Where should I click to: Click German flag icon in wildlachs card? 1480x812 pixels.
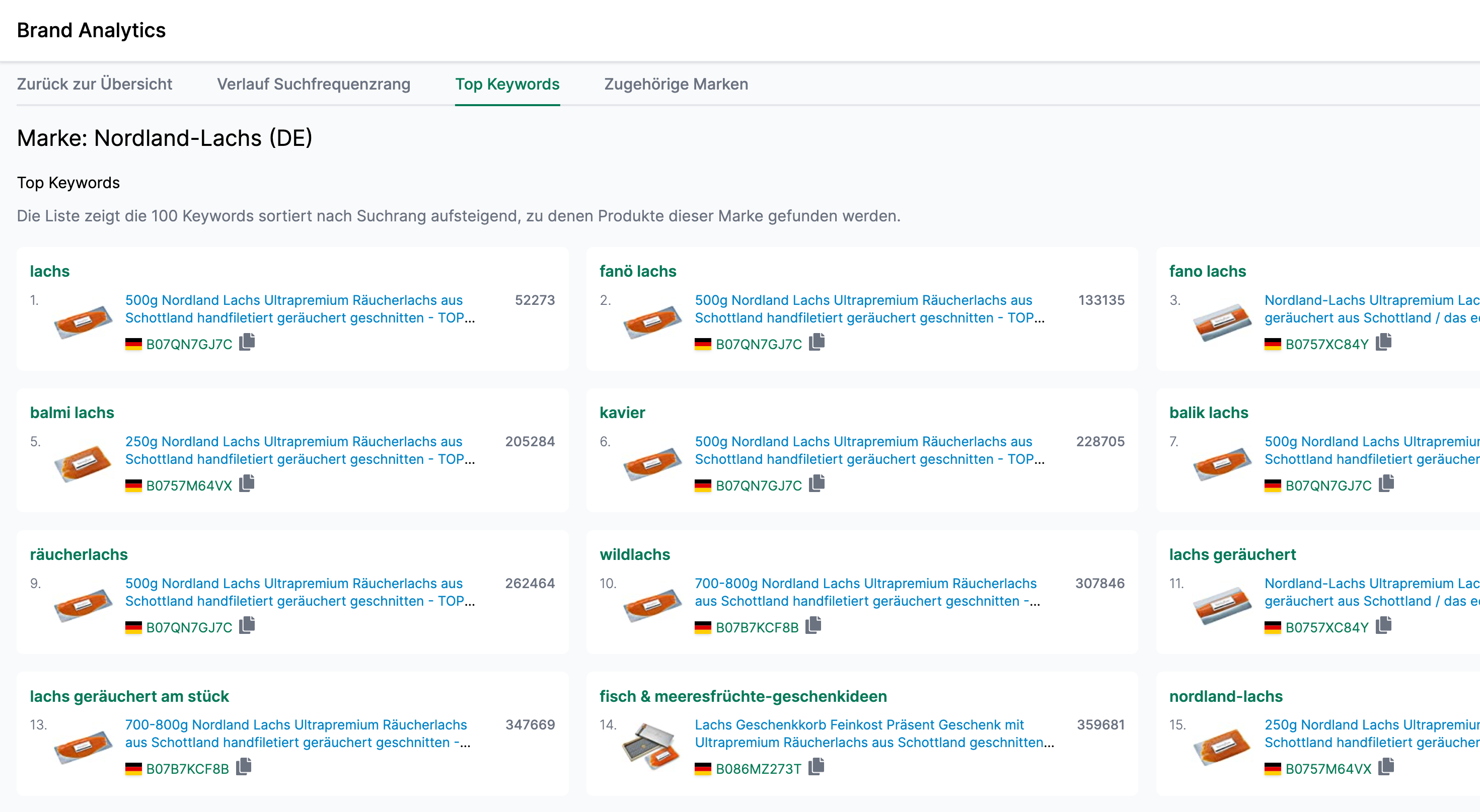[703, 627]
